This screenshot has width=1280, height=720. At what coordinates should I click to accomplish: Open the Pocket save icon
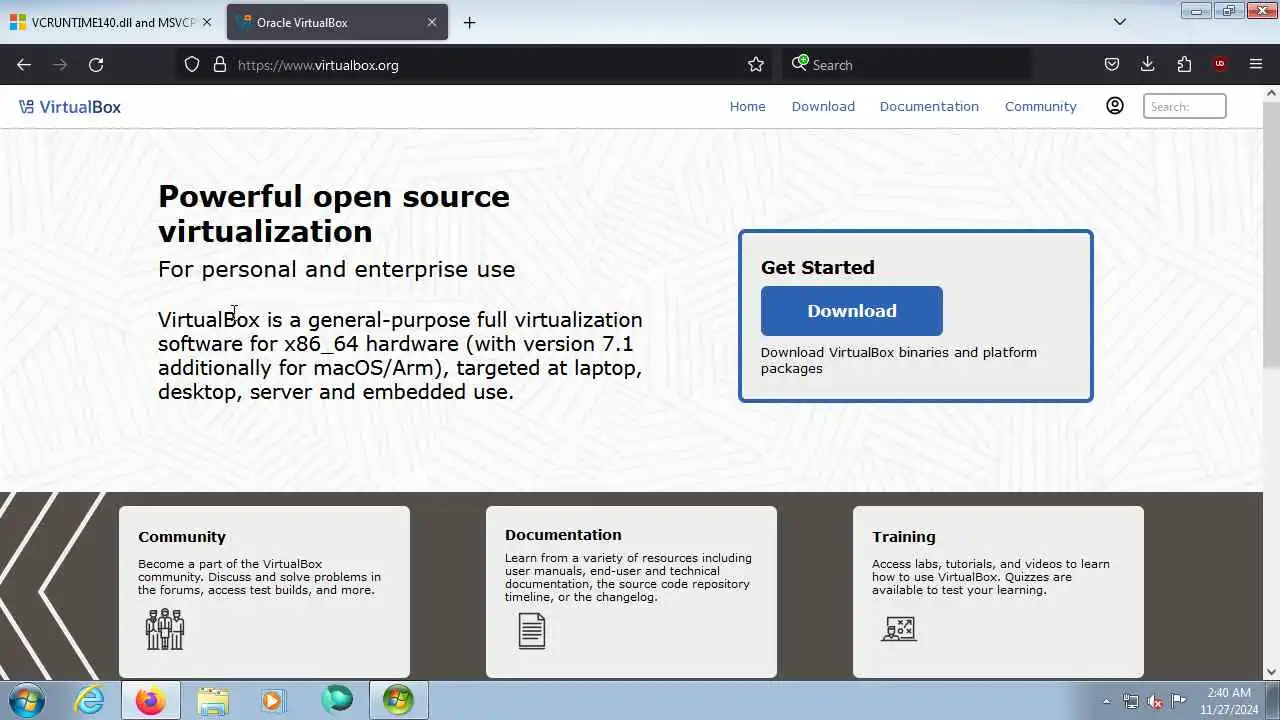[1111, 65]
